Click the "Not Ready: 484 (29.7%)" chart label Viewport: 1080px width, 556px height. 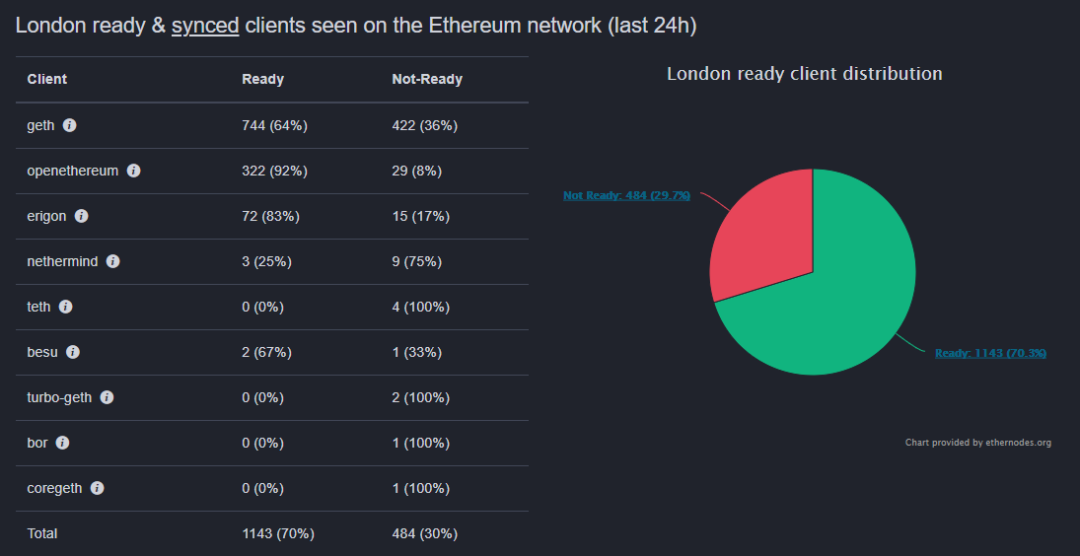tap(626, 196)
